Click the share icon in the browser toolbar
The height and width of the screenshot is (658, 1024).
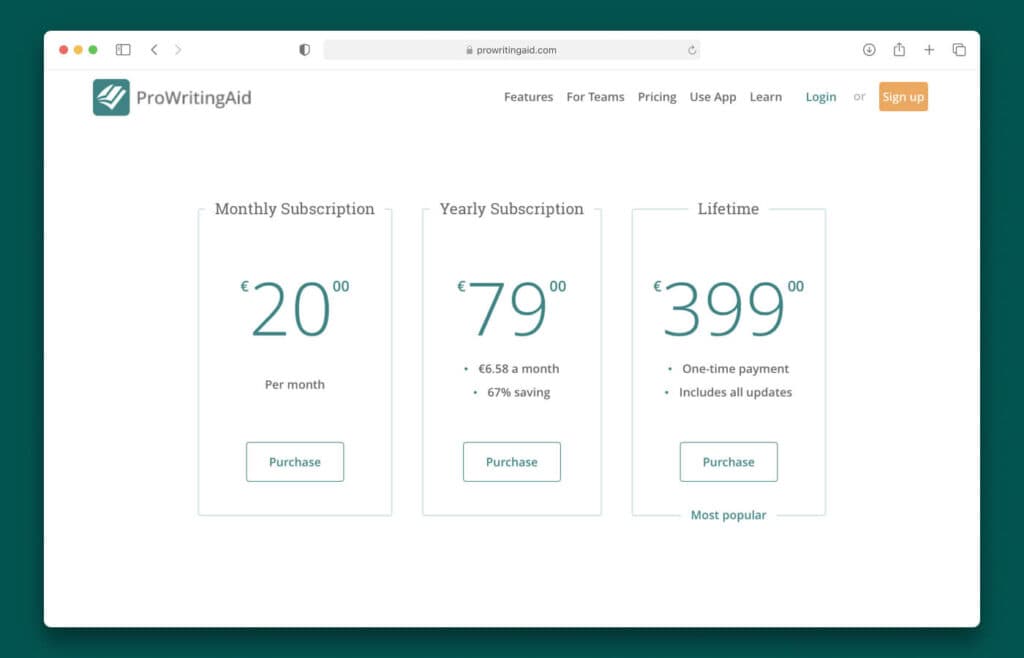click(x=899, y=49)
